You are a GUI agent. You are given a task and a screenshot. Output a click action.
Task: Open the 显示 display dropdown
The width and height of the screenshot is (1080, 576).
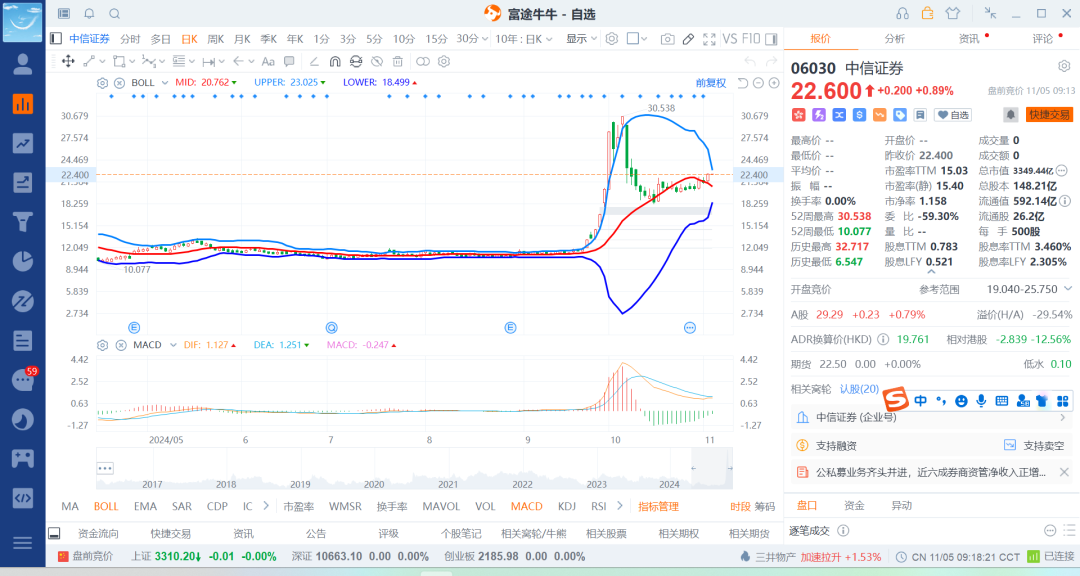click(581, 39)
